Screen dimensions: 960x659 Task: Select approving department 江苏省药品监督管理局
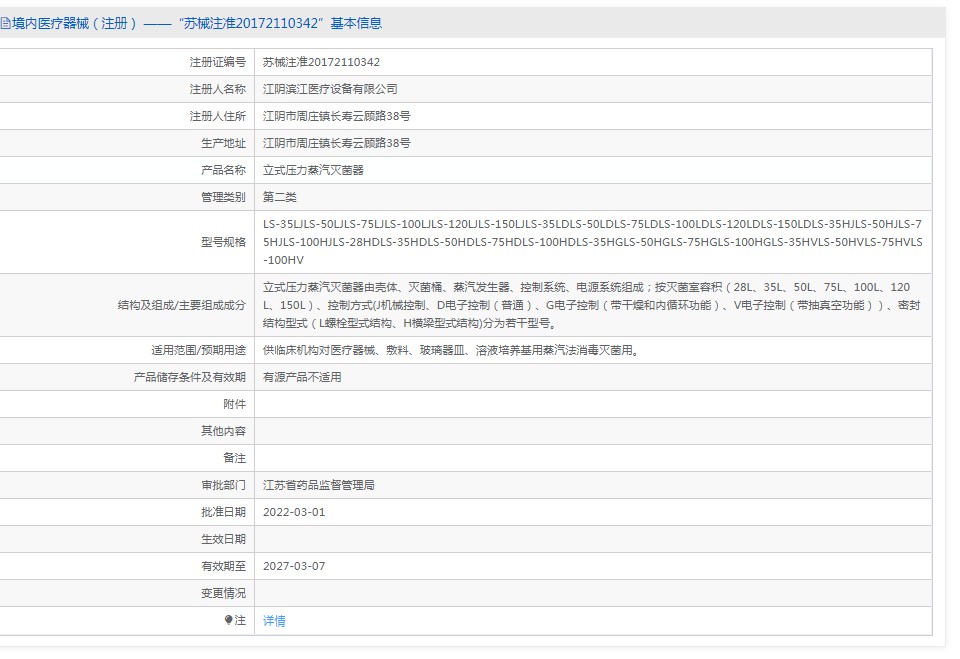point(318,485)
